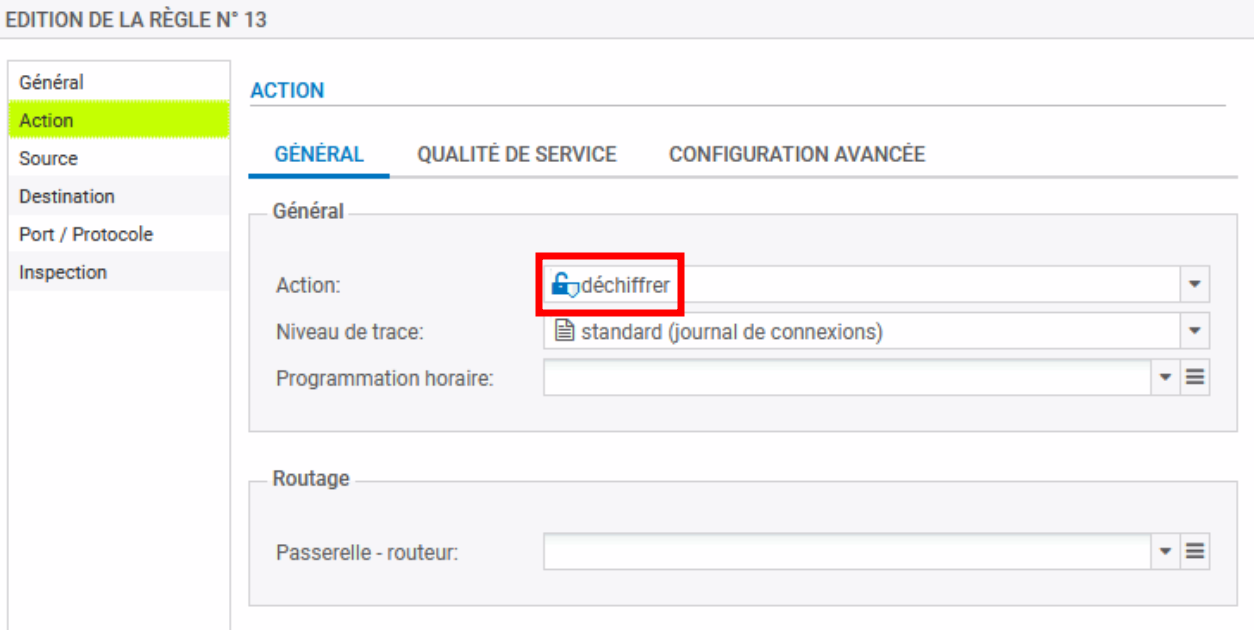1254x630 pixels.
Task: Open the Destination section in sidebar
Action: click(67, 196)
